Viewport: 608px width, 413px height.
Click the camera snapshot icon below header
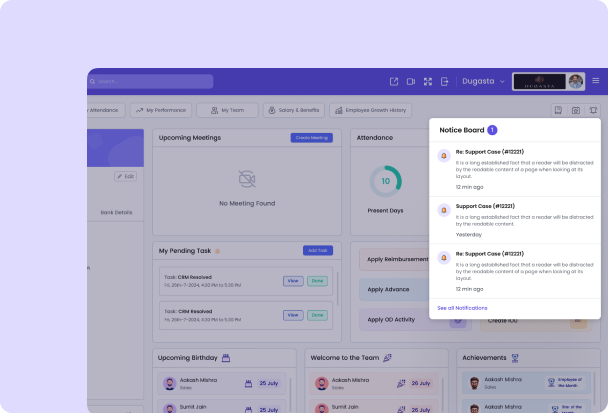tap(576, 111)
